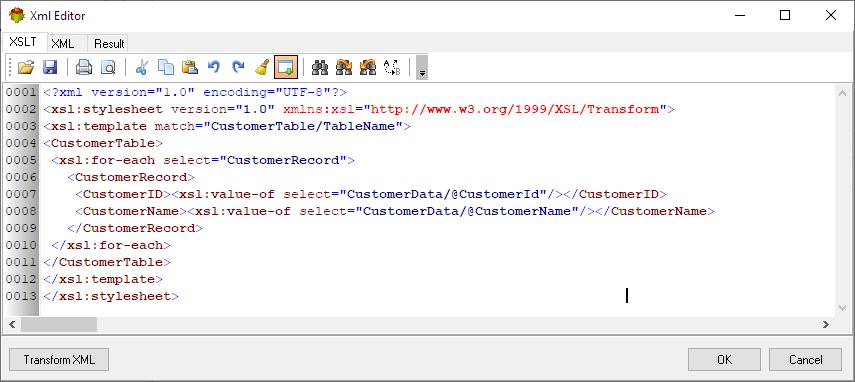Image resolution: width=855 pixels, height=382 pixels.
Task: Open Print Preview from the toolbar
Action: pyautogui.click(x=108, y=68)
